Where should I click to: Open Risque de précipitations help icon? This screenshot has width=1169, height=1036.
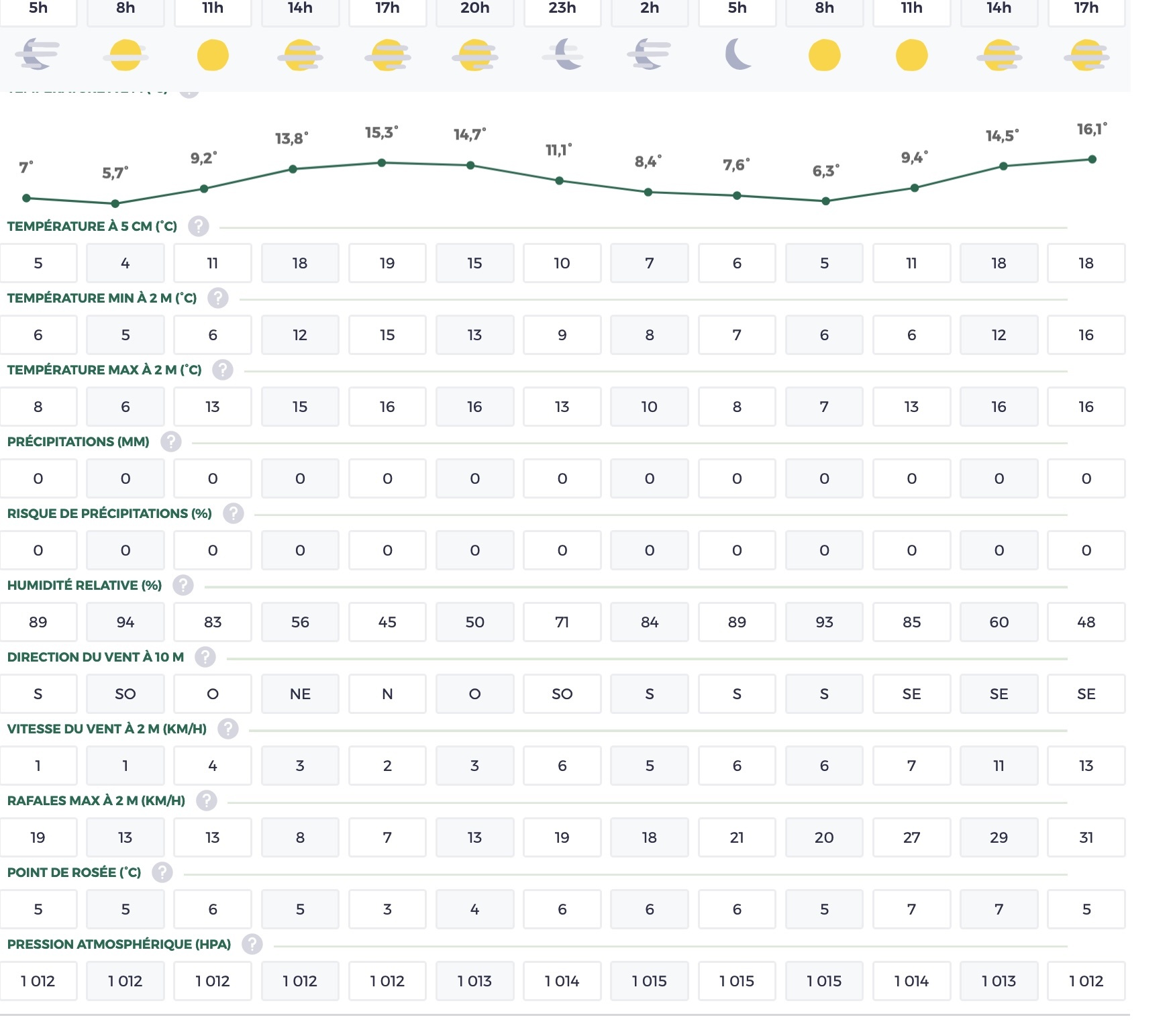233,513
